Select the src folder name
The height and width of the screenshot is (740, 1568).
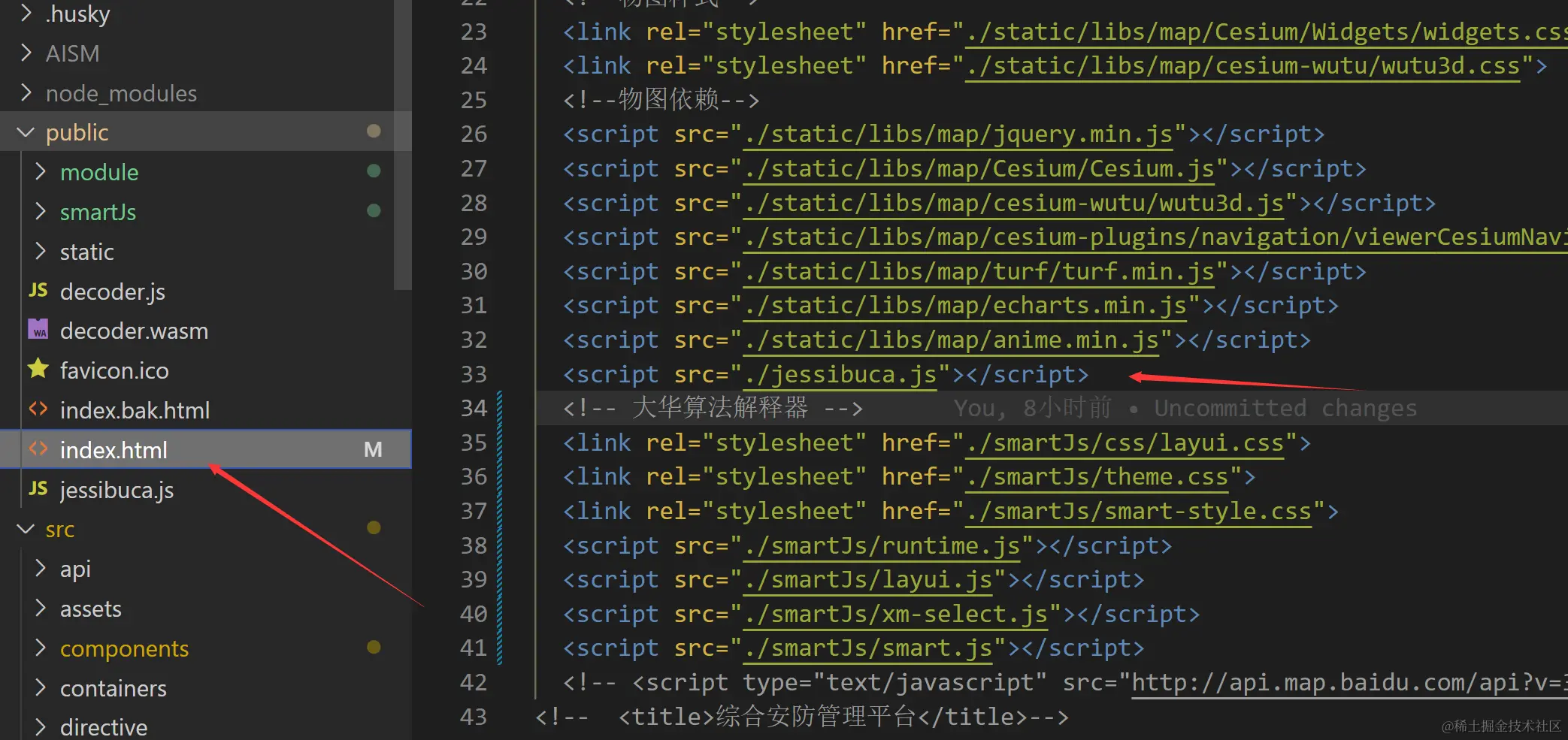(x=59, y=530)
